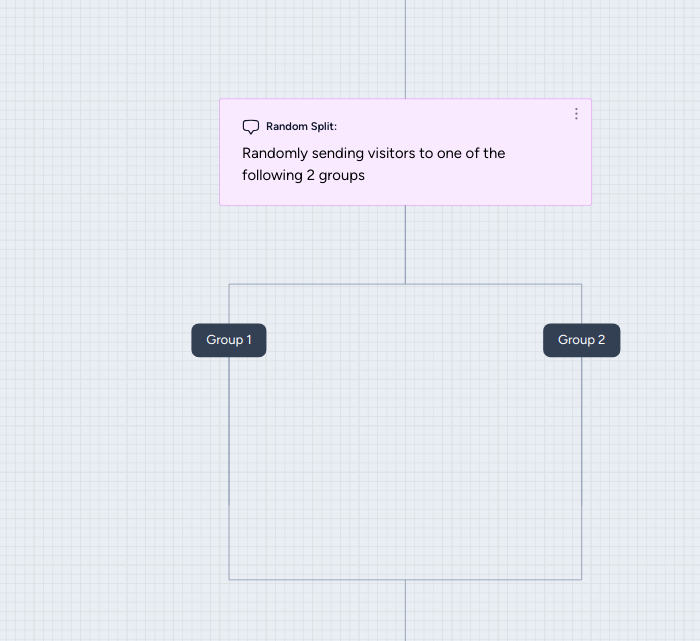Click the left branch line below Group 1
Screen dimensions: 700x641
tap(229, 460)
